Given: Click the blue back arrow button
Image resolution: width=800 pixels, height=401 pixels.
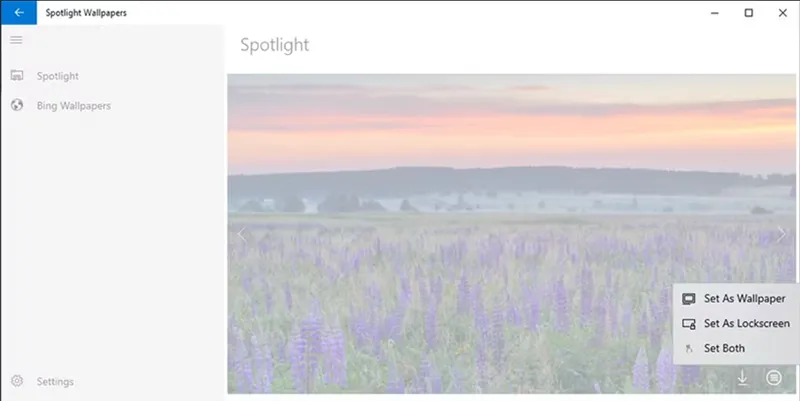Looking at the screenshot, I should [x=19, y=12].
